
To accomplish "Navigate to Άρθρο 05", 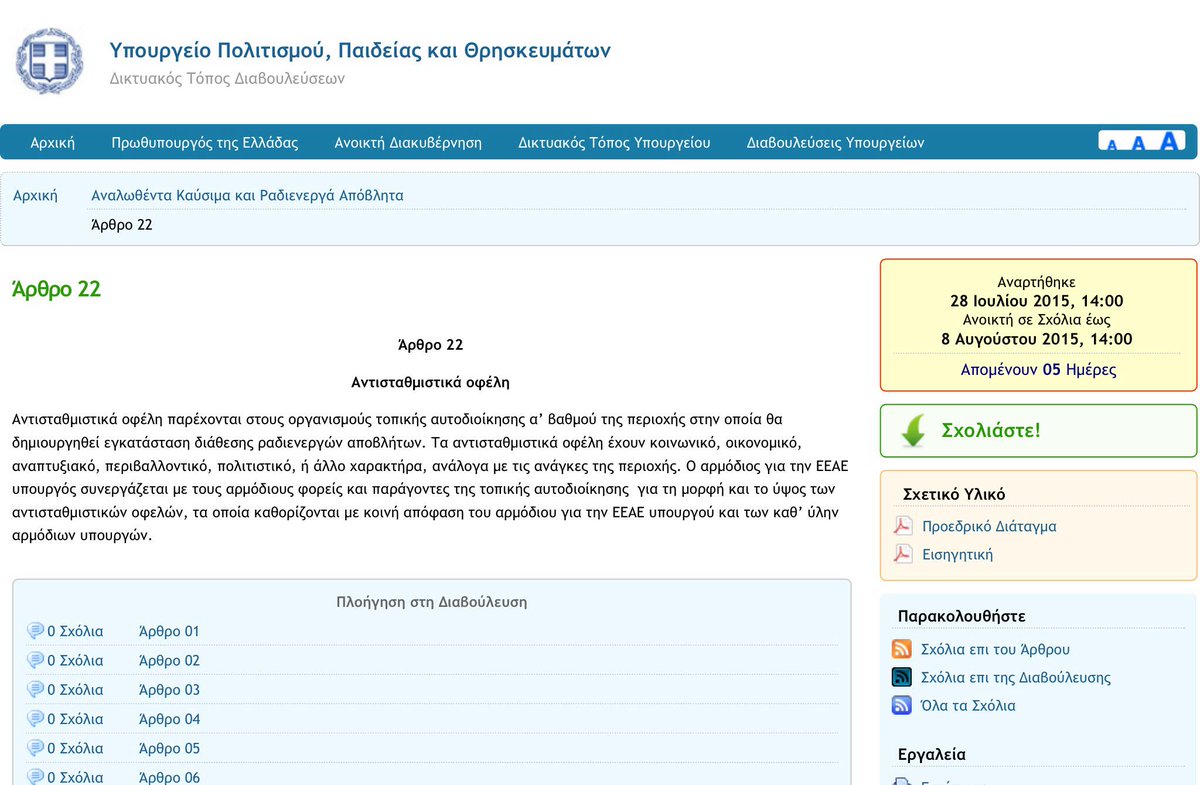I will 169,747.
